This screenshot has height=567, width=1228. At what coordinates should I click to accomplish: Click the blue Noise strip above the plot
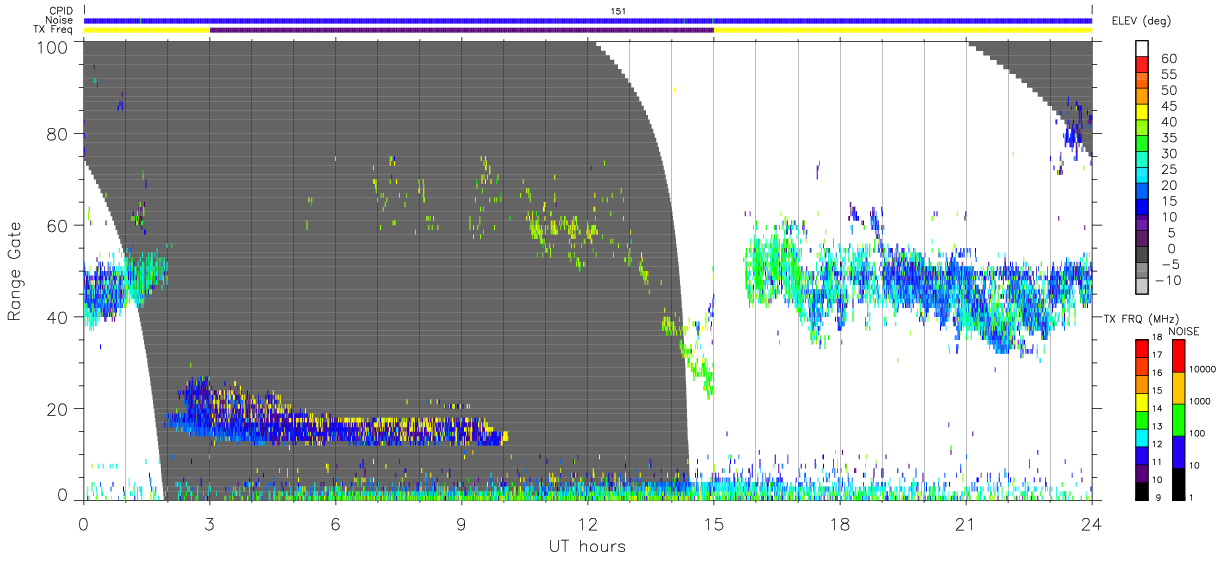[588, 20]
